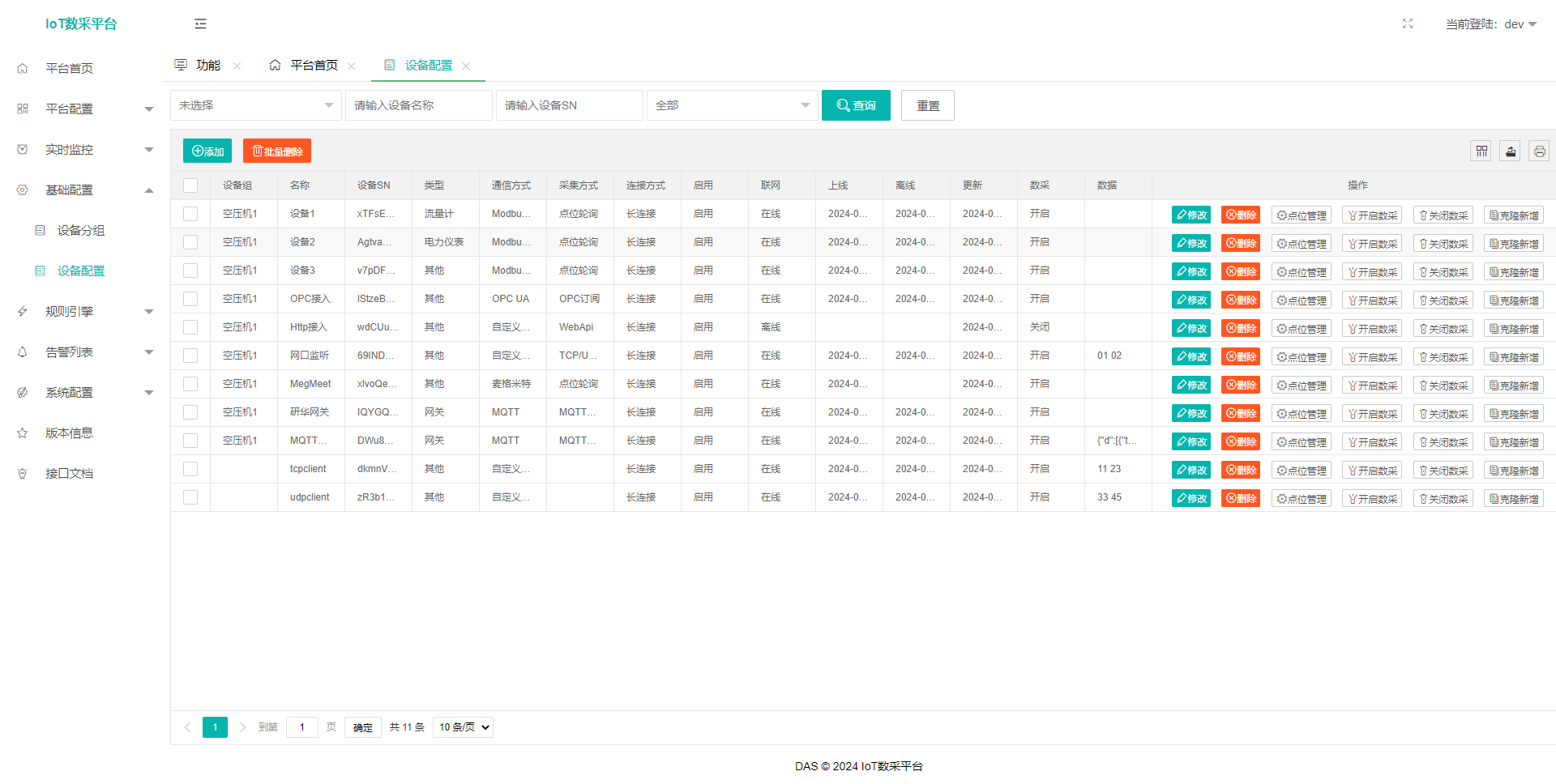Confirm page jump with 确定
1556x784 pixels.
(363, 727)
